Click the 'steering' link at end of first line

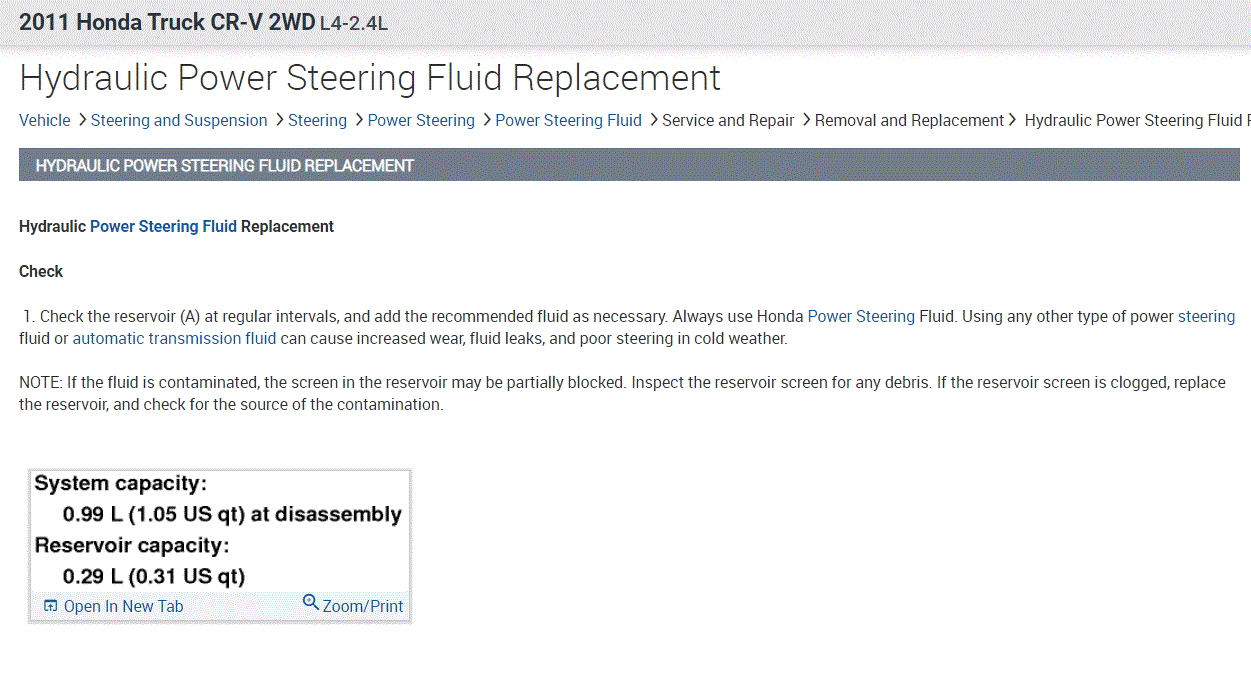(1206, 316)
